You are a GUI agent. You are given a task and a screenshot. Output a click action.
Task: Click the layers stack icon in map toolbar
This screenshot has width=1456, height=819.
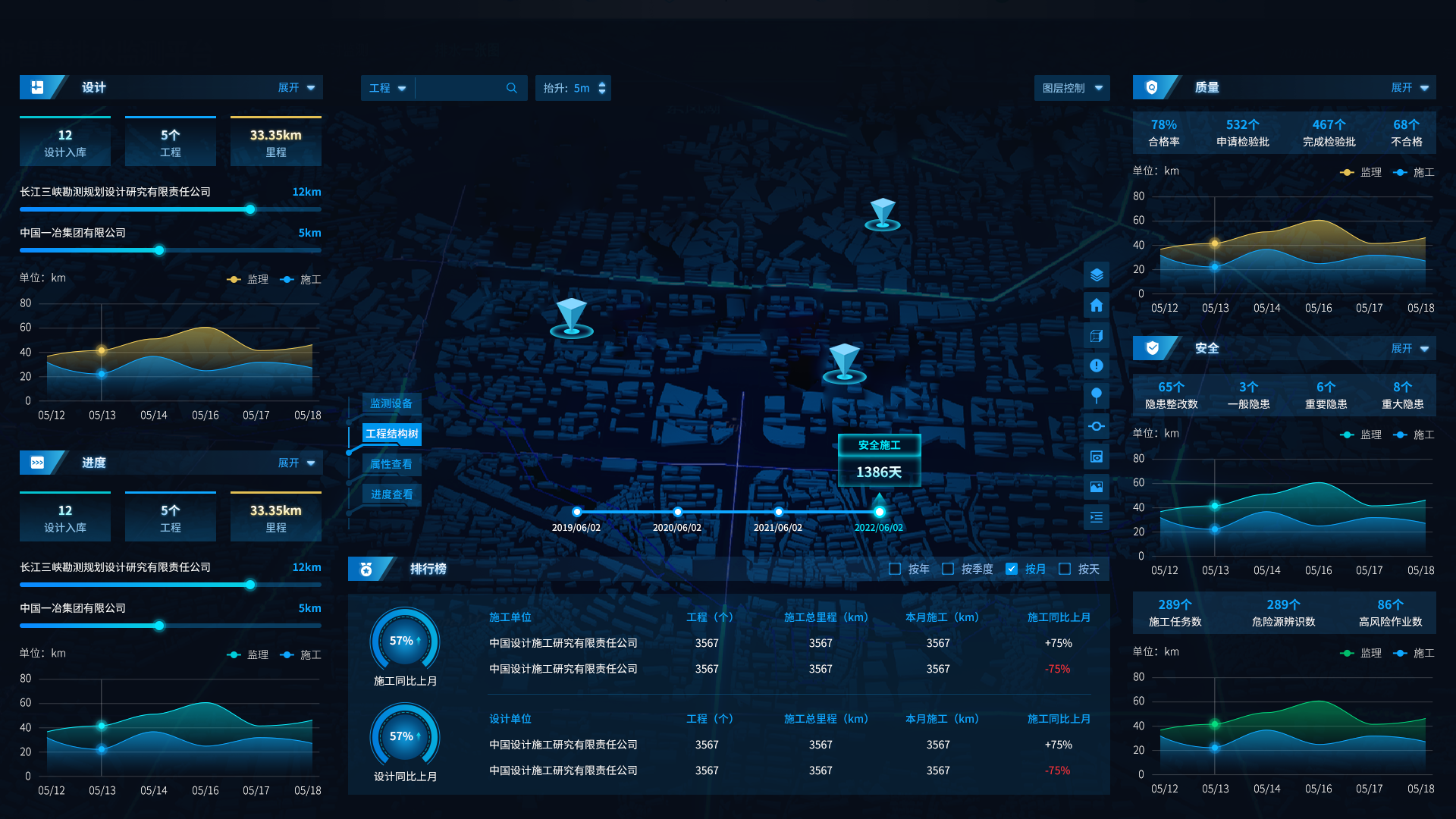[x=1097, y=275]
